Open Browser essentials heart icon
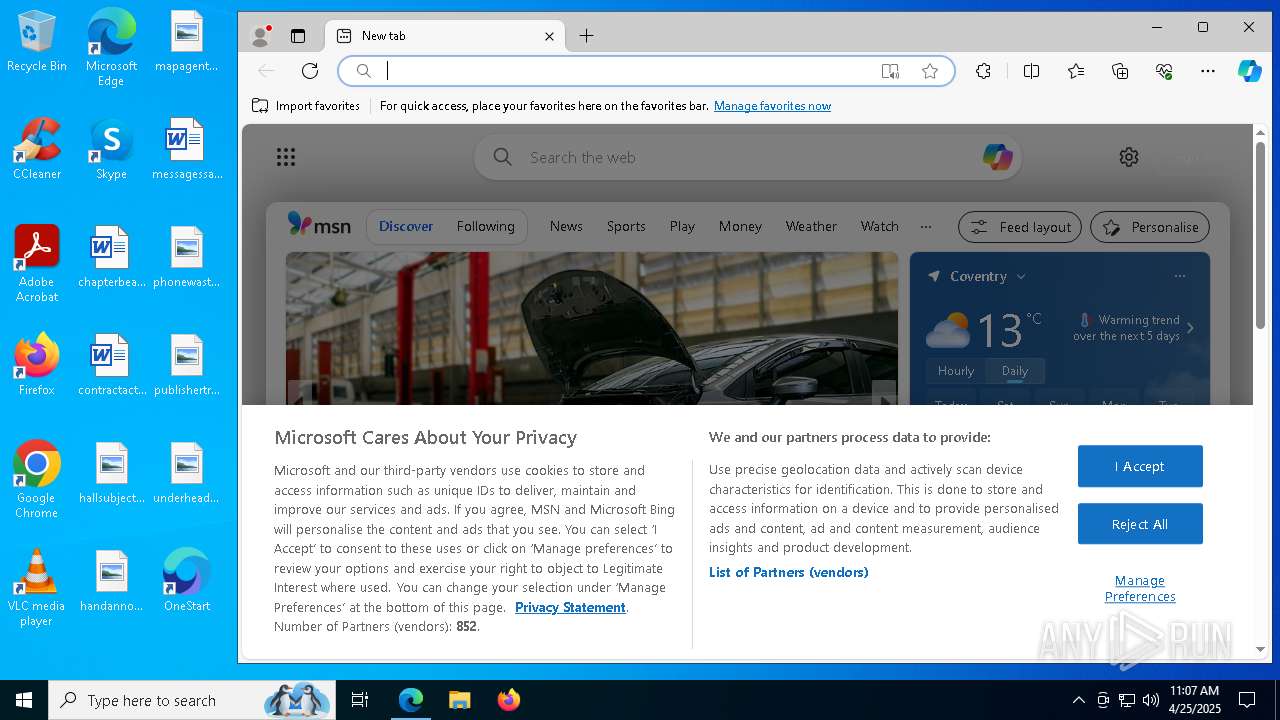 pos(1164,71)
